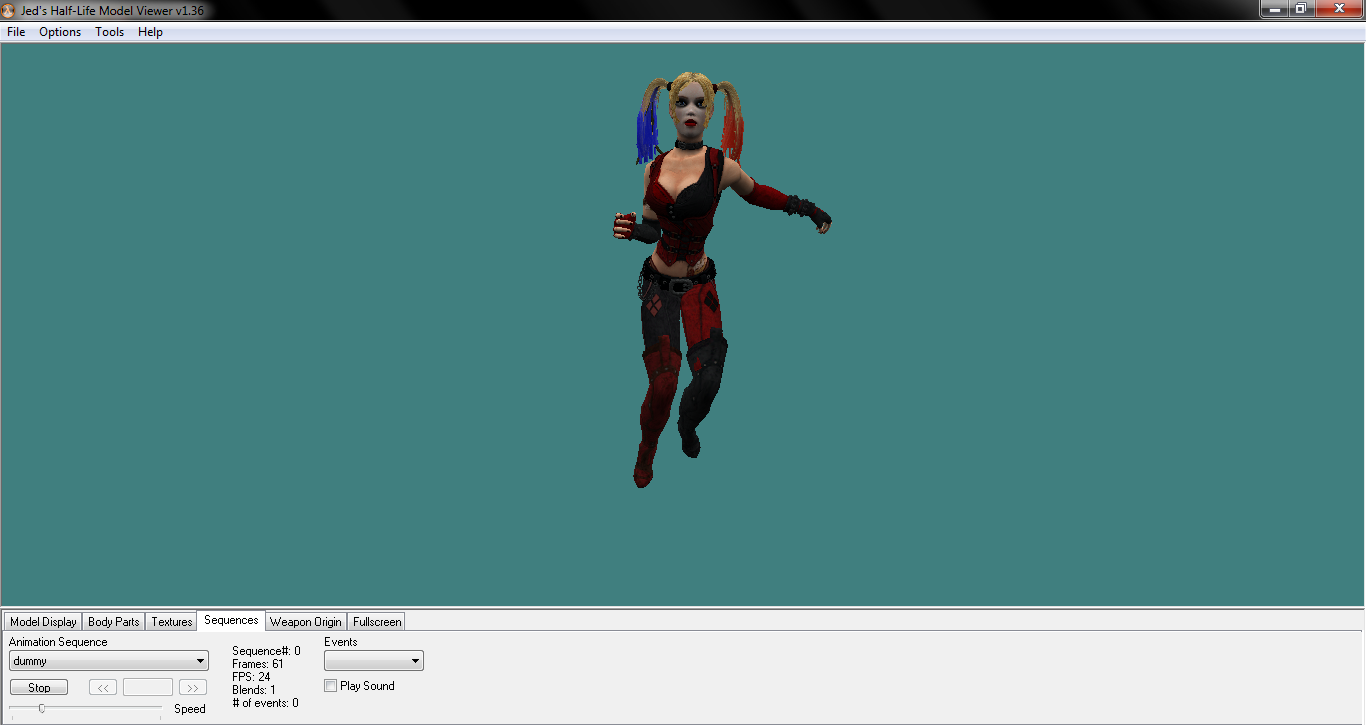Click the Stop animation button
Screen dimensions: 1366x725
pos(39,687)
